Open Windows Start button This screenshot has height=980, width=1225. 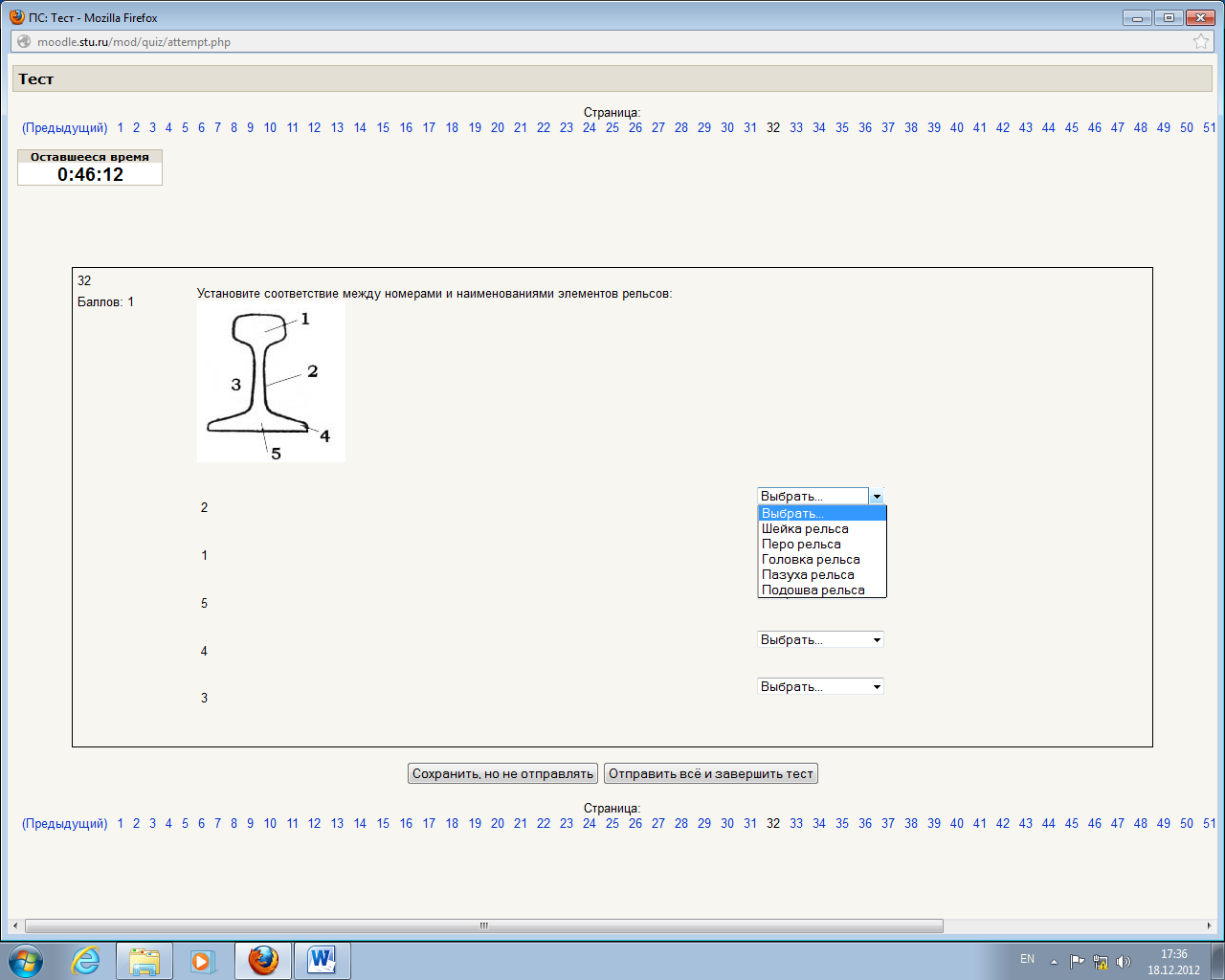(x=25, y=961)
